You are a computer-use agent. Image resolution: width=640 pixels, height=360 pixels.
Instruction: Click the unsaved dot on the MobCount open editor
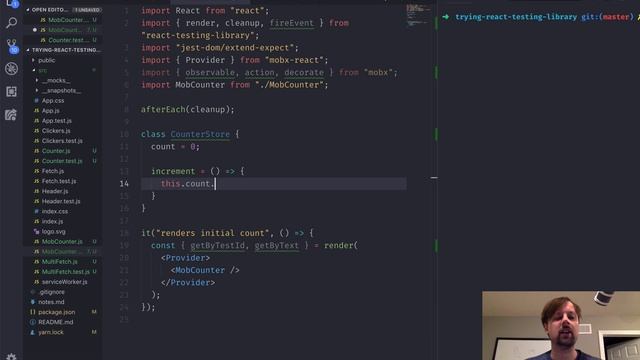coord(35,30)
